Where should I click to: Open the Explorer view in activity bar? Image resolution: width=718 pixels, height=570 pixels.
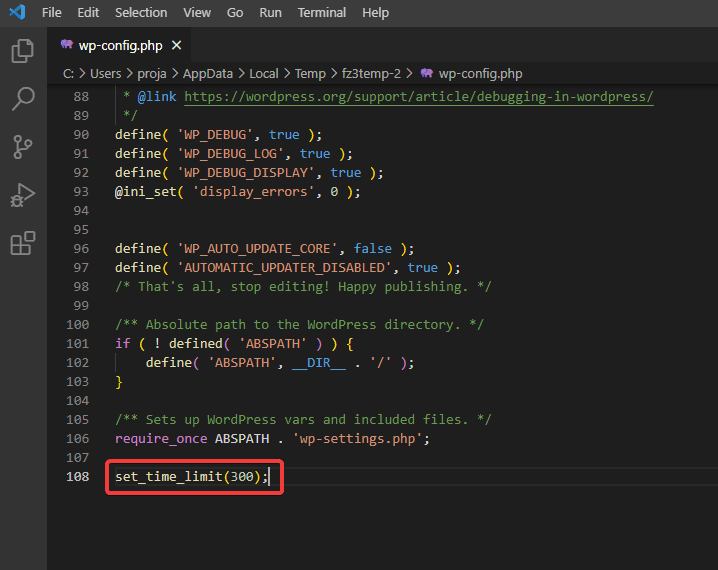(22, 51)
